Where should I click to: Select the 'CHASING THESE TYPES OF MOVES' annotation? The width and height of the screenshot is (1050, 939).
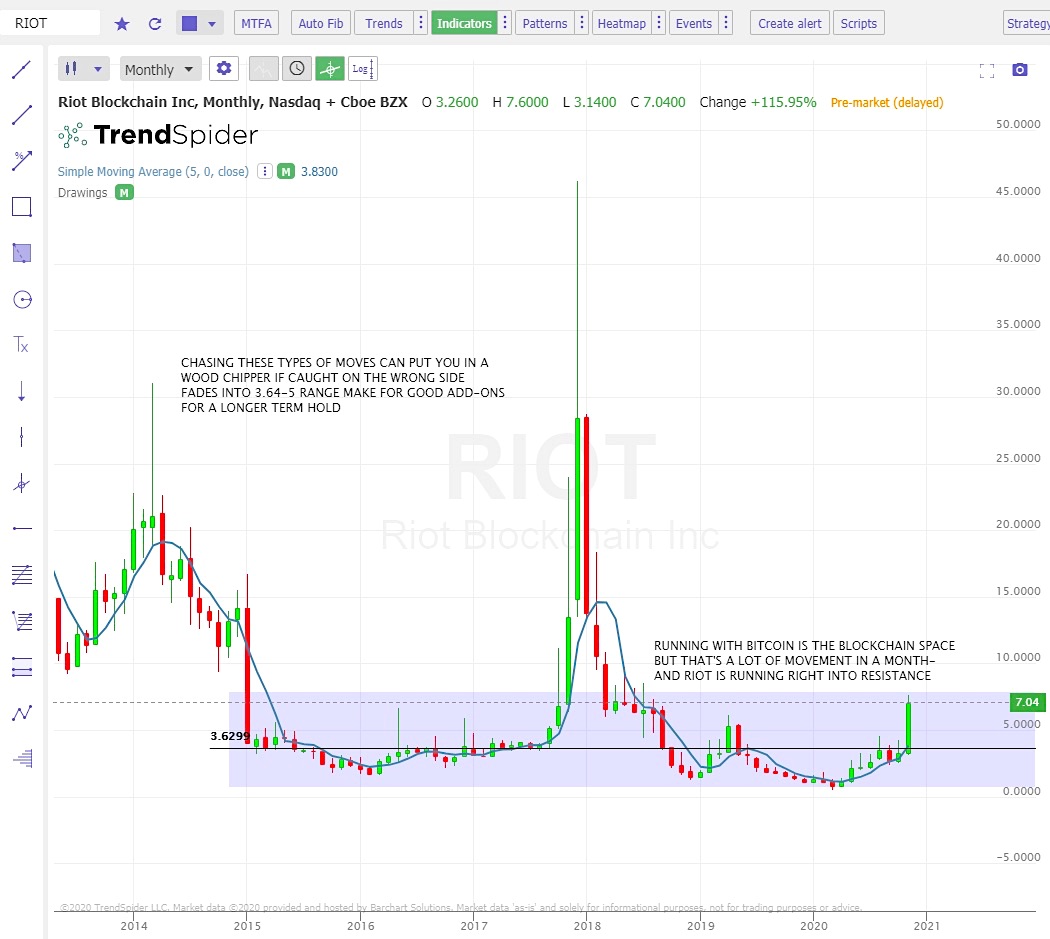click(342, 385)
